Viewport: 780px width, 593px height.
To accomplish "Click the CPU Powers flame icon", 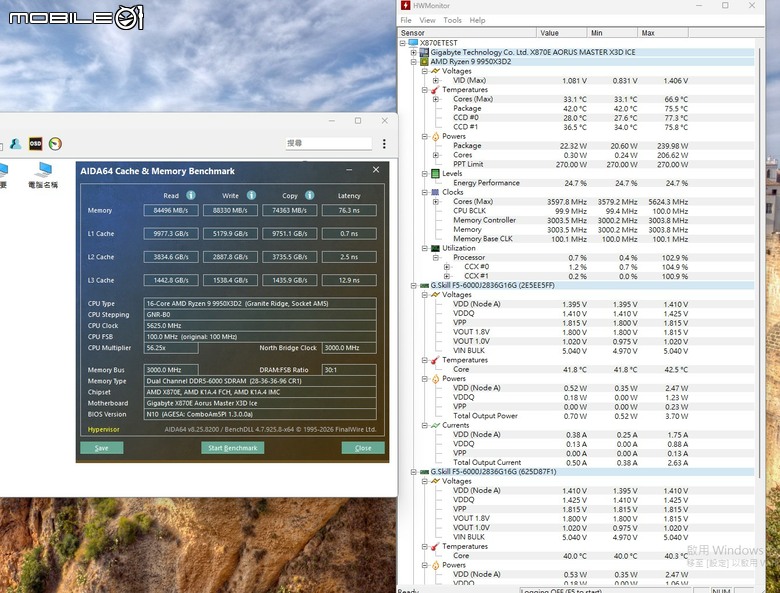I will 435,136.
